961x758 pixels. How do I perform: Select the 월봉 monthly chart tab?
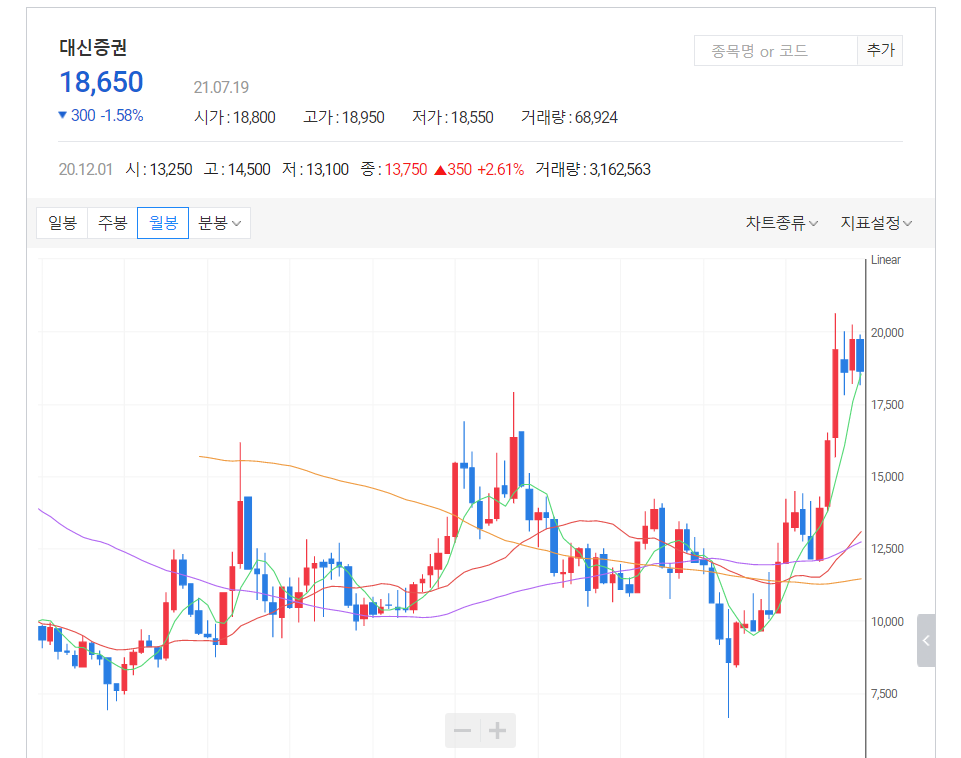click(x=163, y=223)
